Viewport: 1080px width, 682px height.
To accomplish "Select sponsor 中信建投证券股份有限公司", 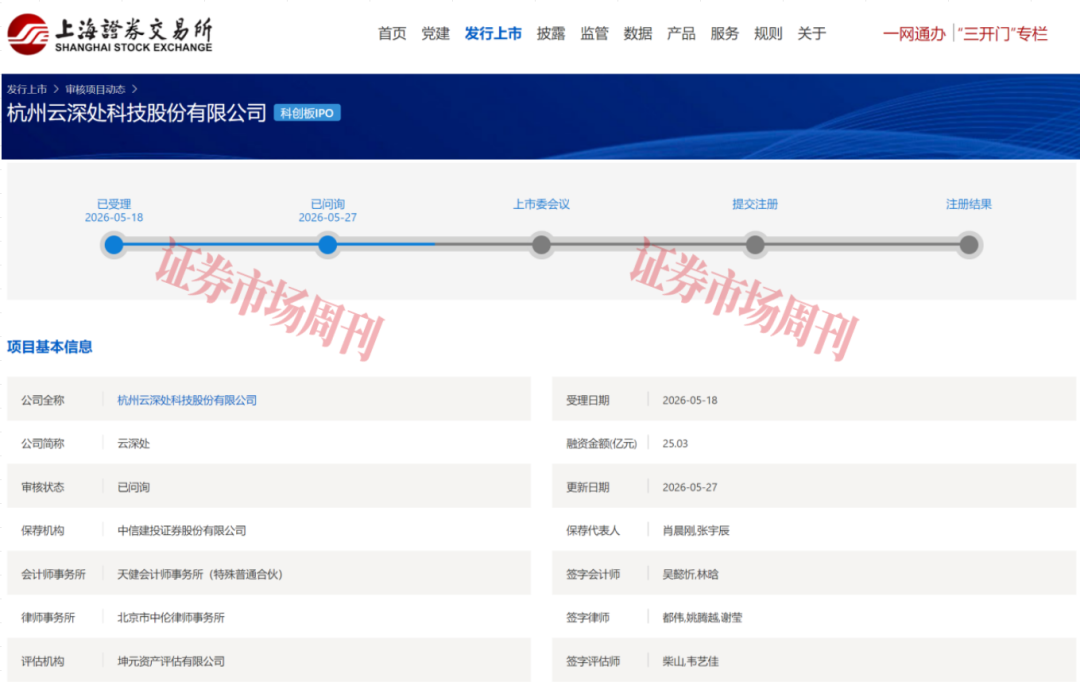I will (x=182, y=530).
